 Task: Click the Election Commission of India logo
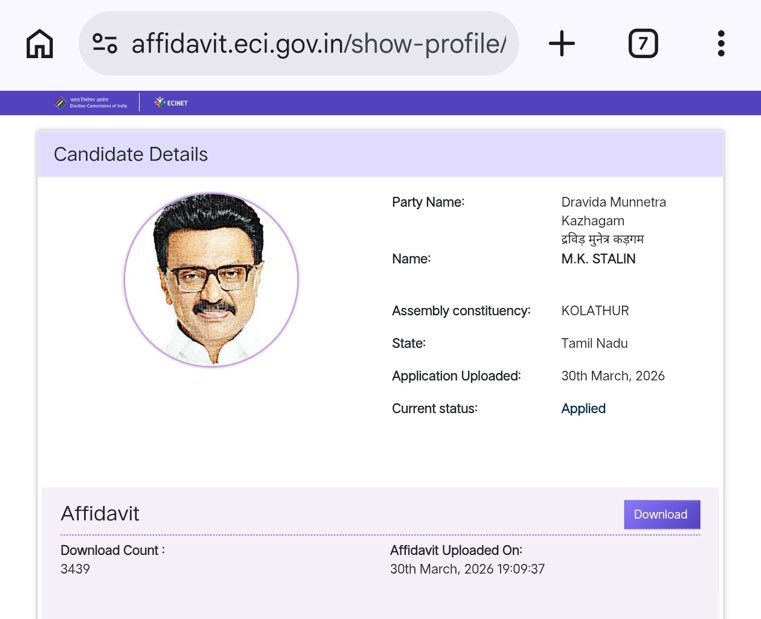[x=91, y=103]
